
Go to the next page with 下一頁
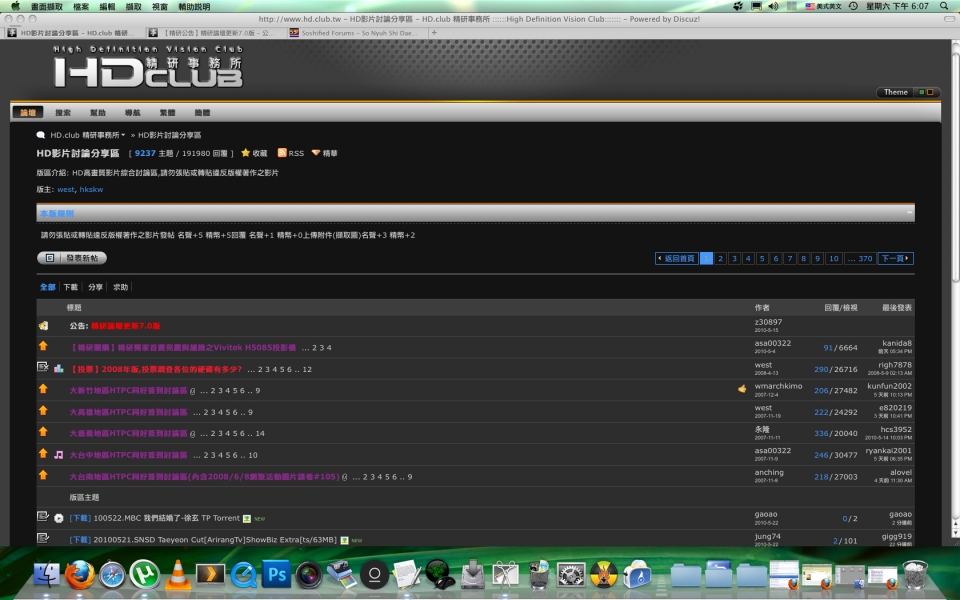[895, 258]
